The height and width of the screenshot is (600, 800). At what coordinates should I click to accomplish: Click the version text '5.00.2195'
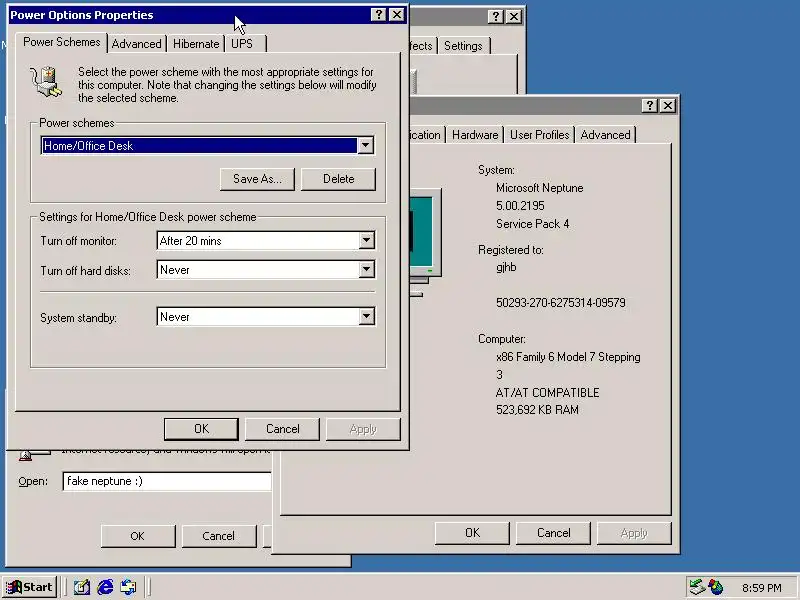coord(520,206)
